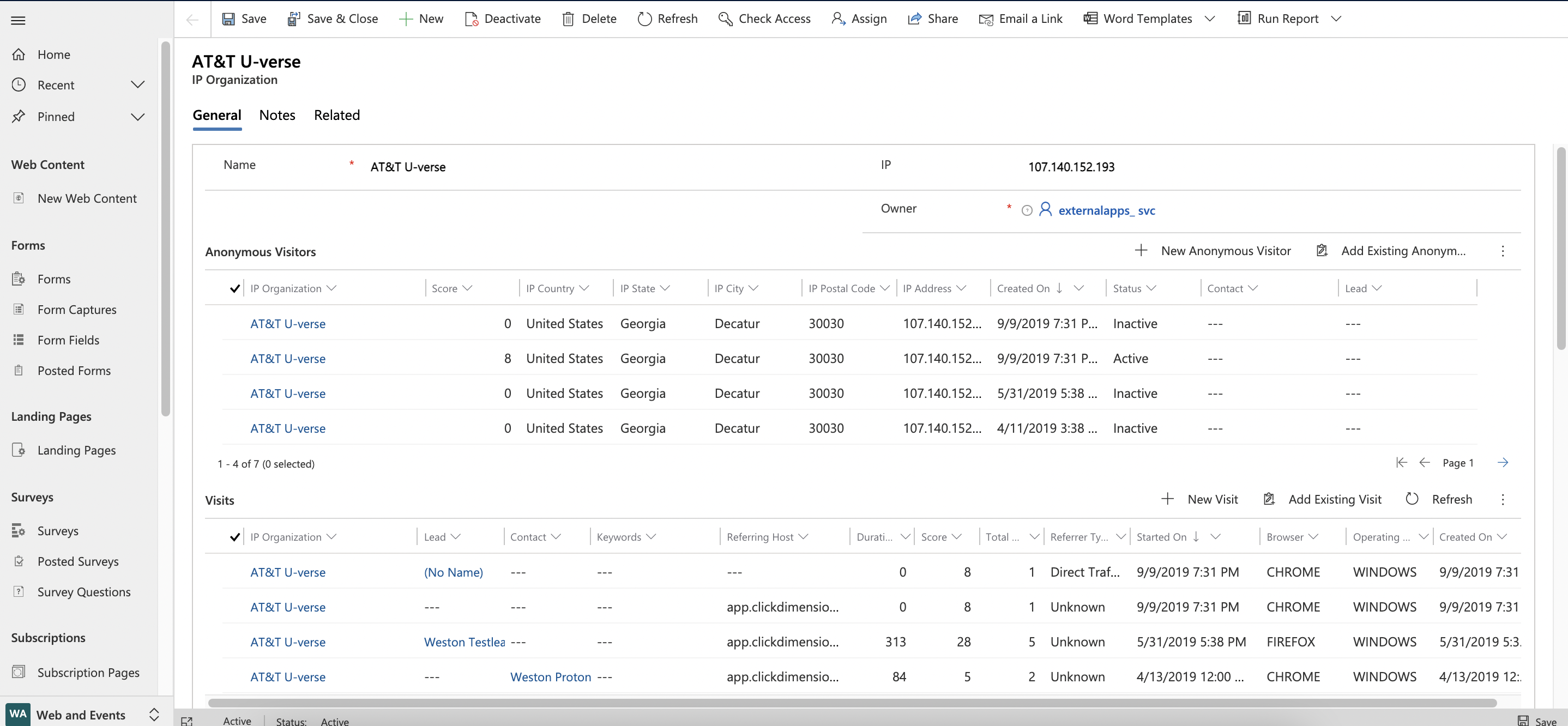The image size is (1568, 726).
Task: Switch to the General tab
Action: [x=216, y=115]
